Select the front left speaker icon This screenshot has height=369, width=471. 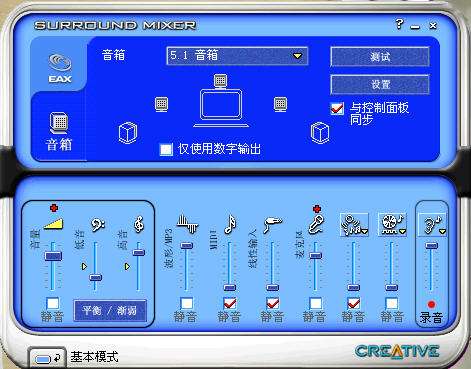point(162,104)
